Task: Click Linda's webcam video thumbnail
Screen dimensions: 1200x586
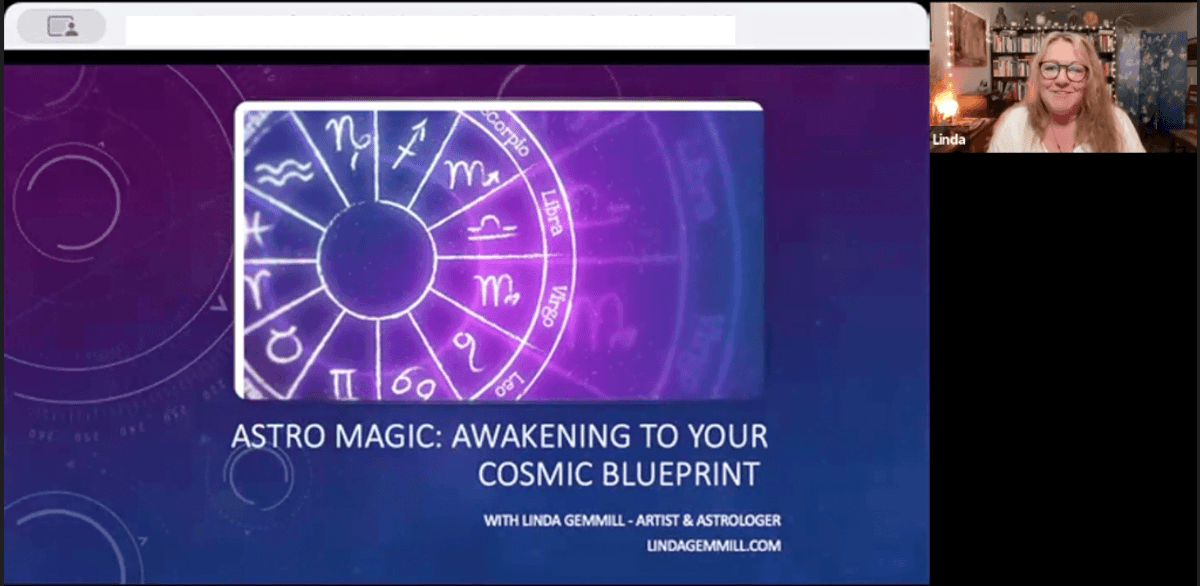Action: [x=1063, y=77]
